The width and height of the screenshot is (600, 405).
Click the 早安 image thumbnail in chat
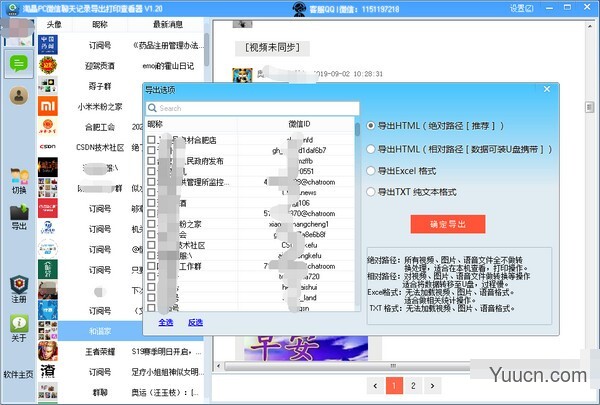306,348
